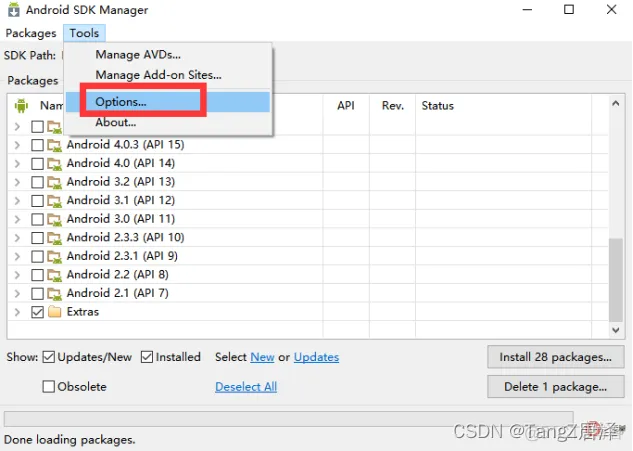Click the Android 2.3.1 (API 9) folder icon
Screen dimensions: 633x451
click(x=54, y=256)
